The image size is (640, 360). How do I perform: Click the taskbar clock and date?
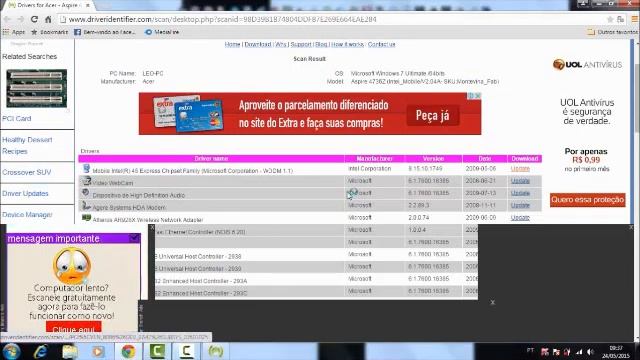pos(617,351)
